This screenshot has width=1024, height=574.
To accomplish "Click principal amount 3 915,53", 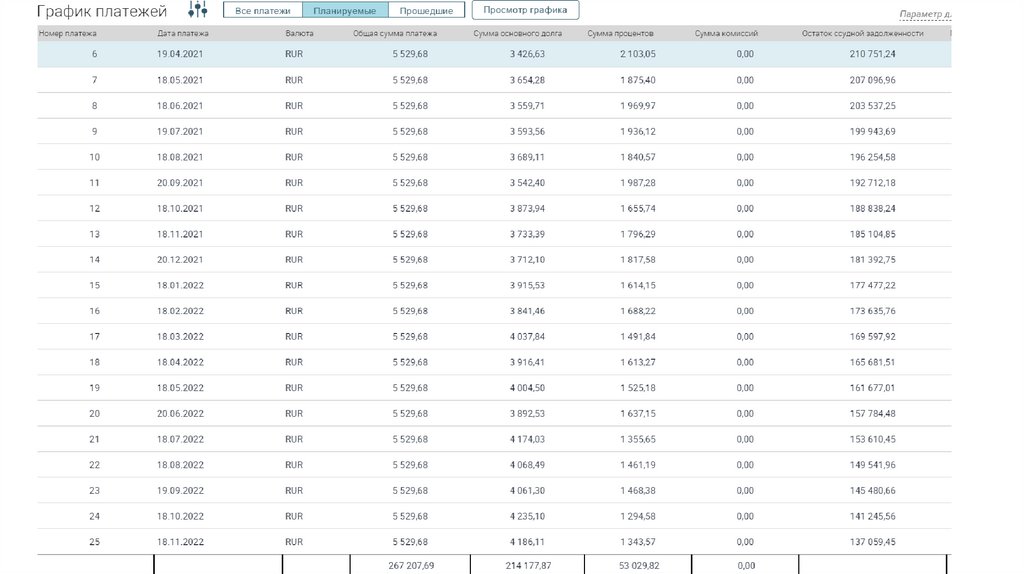I will tap(527, 285).
